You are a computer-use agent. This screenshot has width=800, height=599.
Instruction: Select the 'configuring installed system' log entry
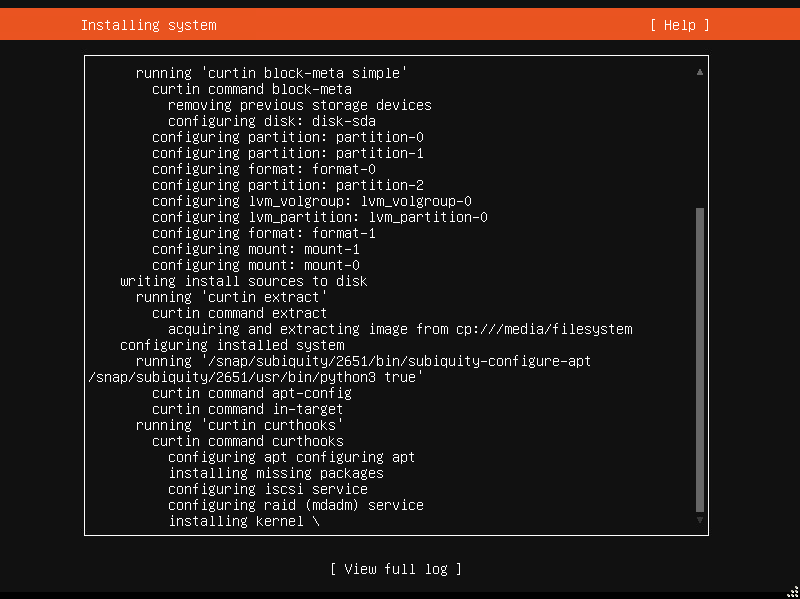point(232,345)
